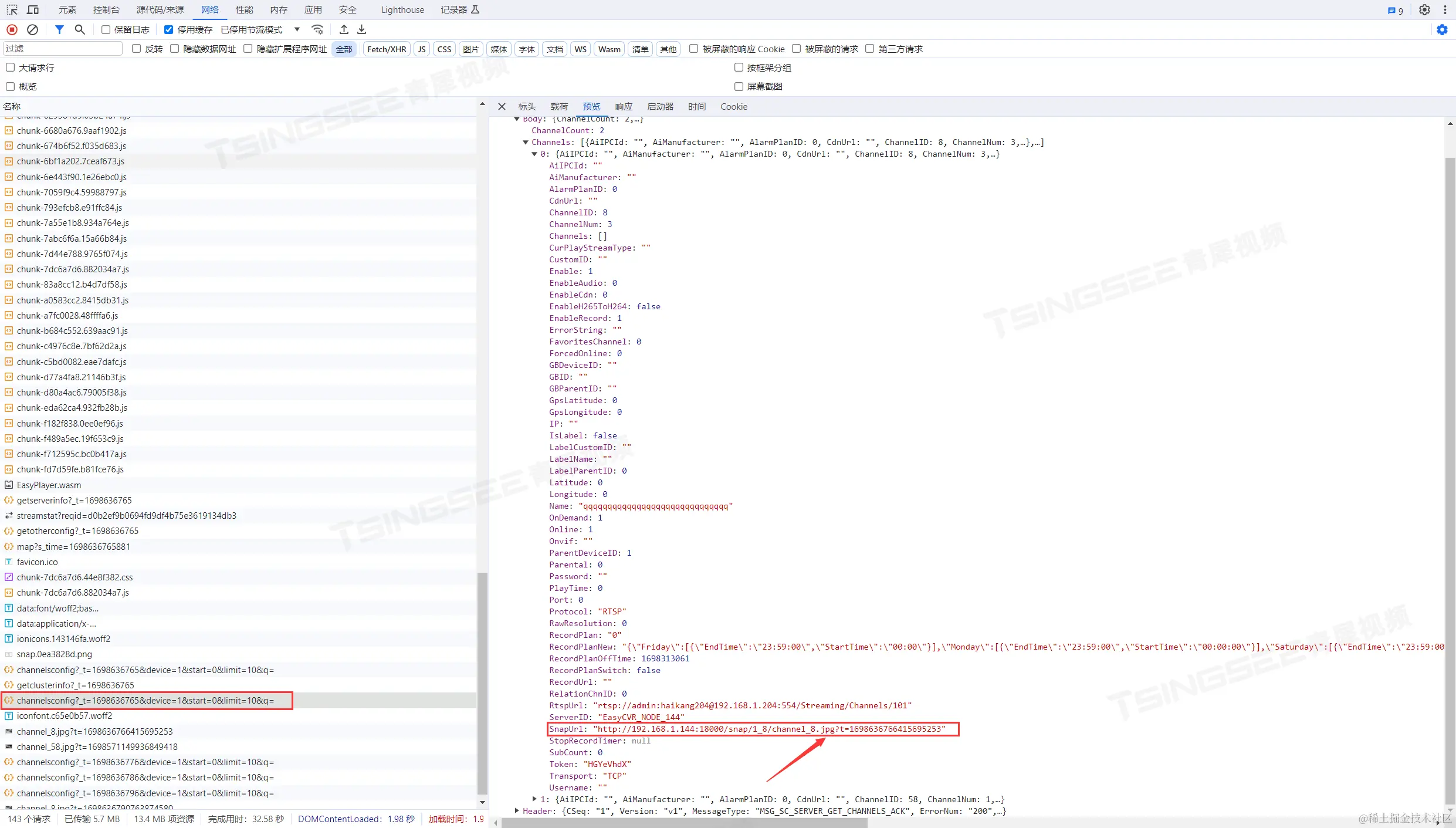Open the 响应 response tab
This screenshot has width=1456, height=828.
coord(624,106)
